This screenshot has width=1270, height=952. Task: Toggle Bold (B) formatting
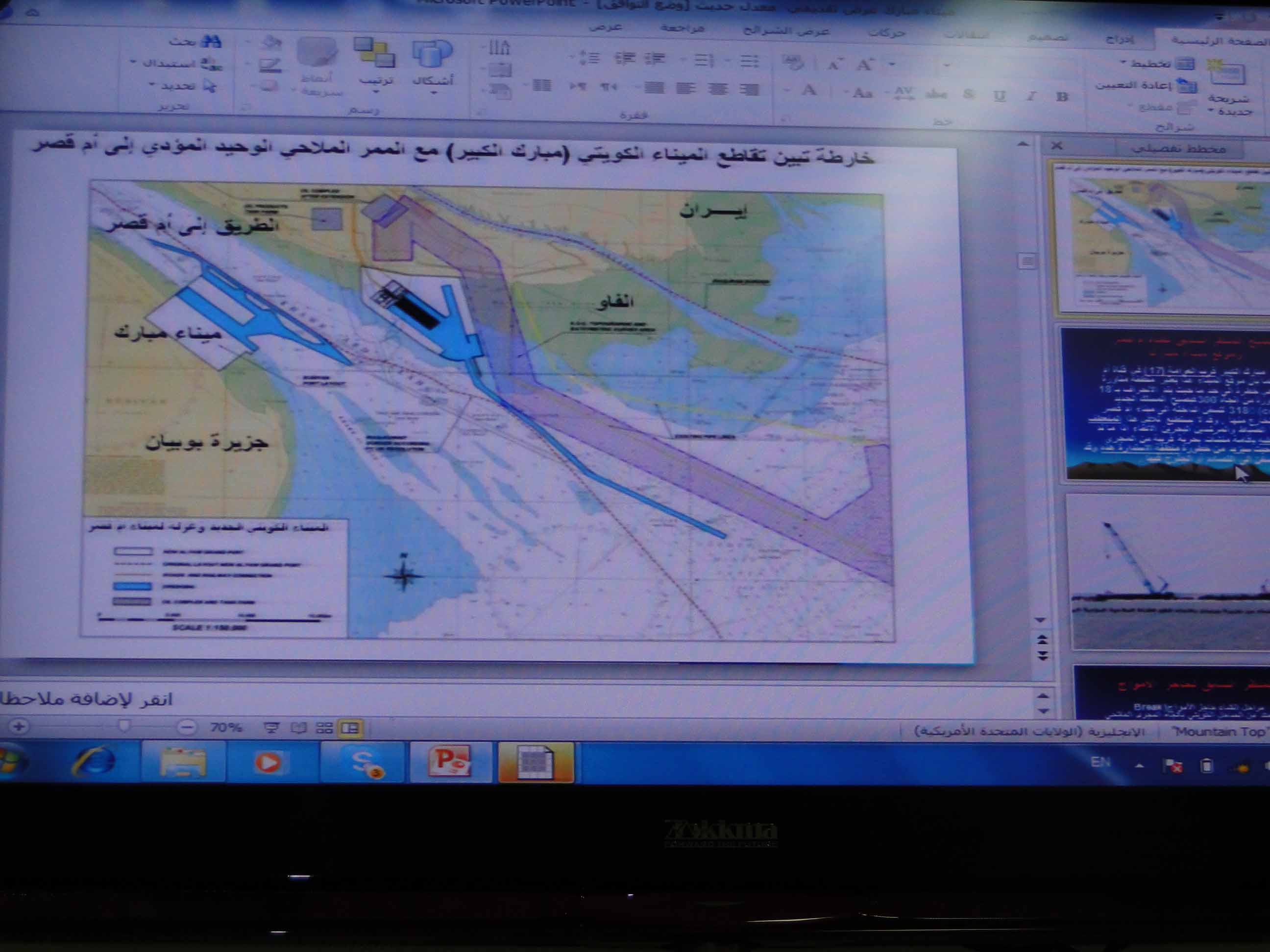pos(1062,96)
